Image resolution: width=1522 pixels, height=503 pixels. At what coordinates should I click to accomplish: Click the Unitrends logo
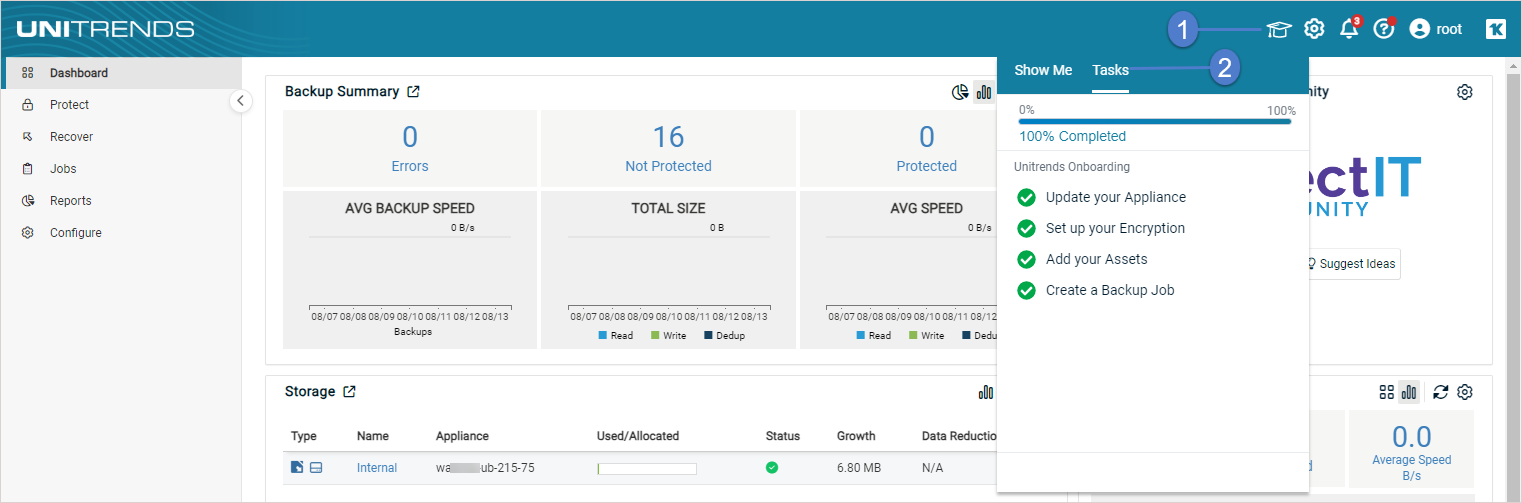click(x=105, y=29)
